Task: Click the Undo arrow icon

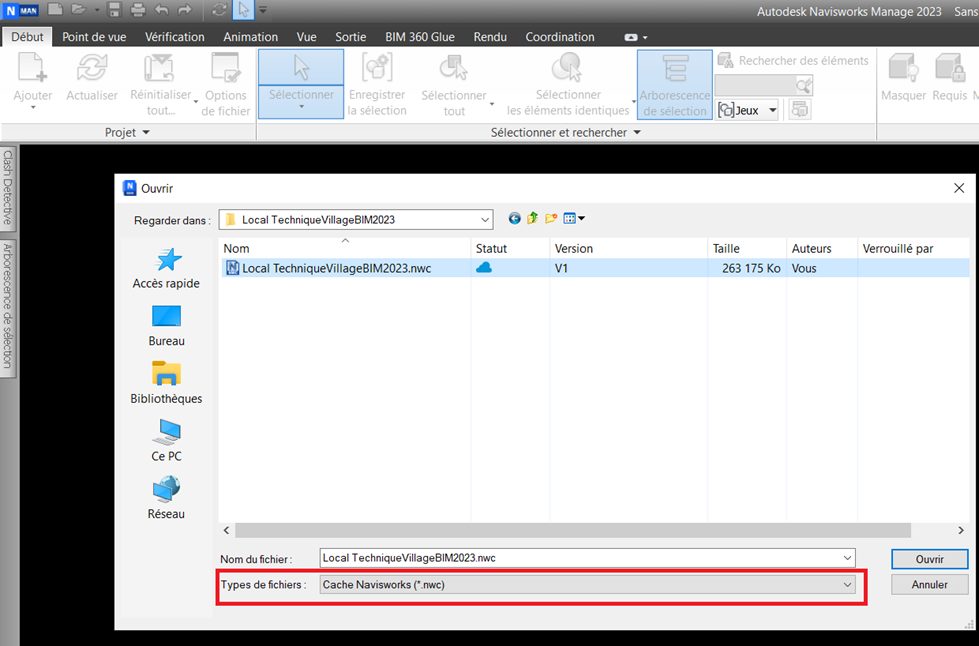Action: coord(162,9)
